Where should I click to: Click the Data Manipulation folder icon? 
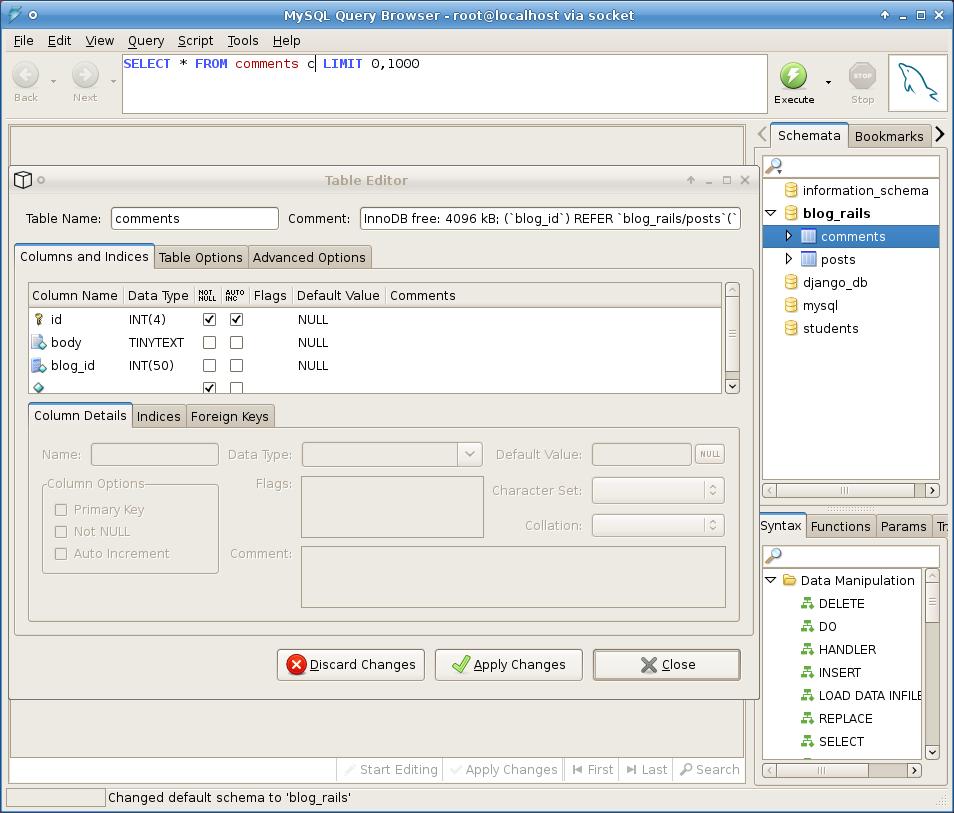(x=789, y=580)
